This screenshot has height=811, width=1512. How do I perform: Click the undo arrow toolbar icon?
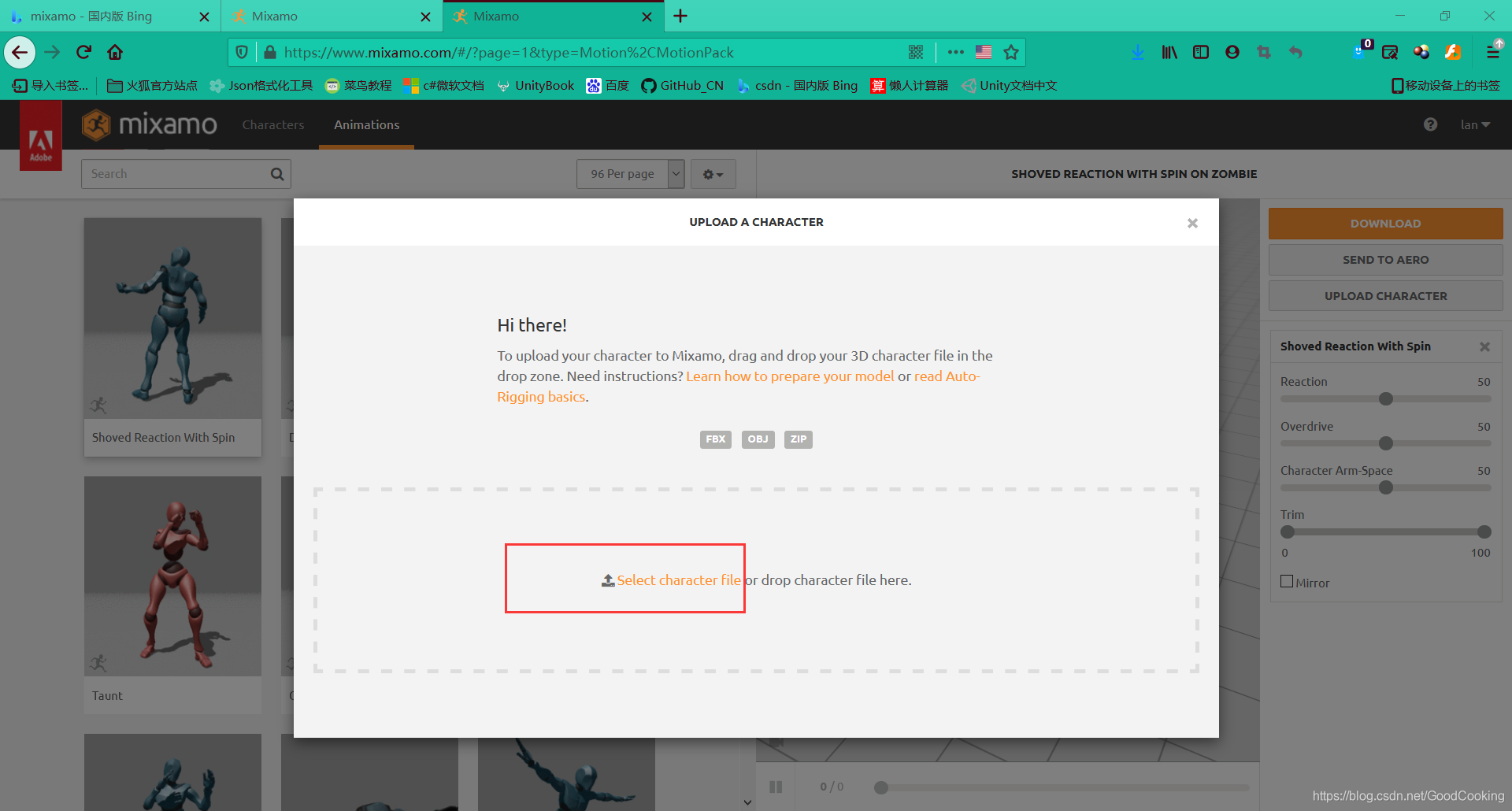(1295, 53)
